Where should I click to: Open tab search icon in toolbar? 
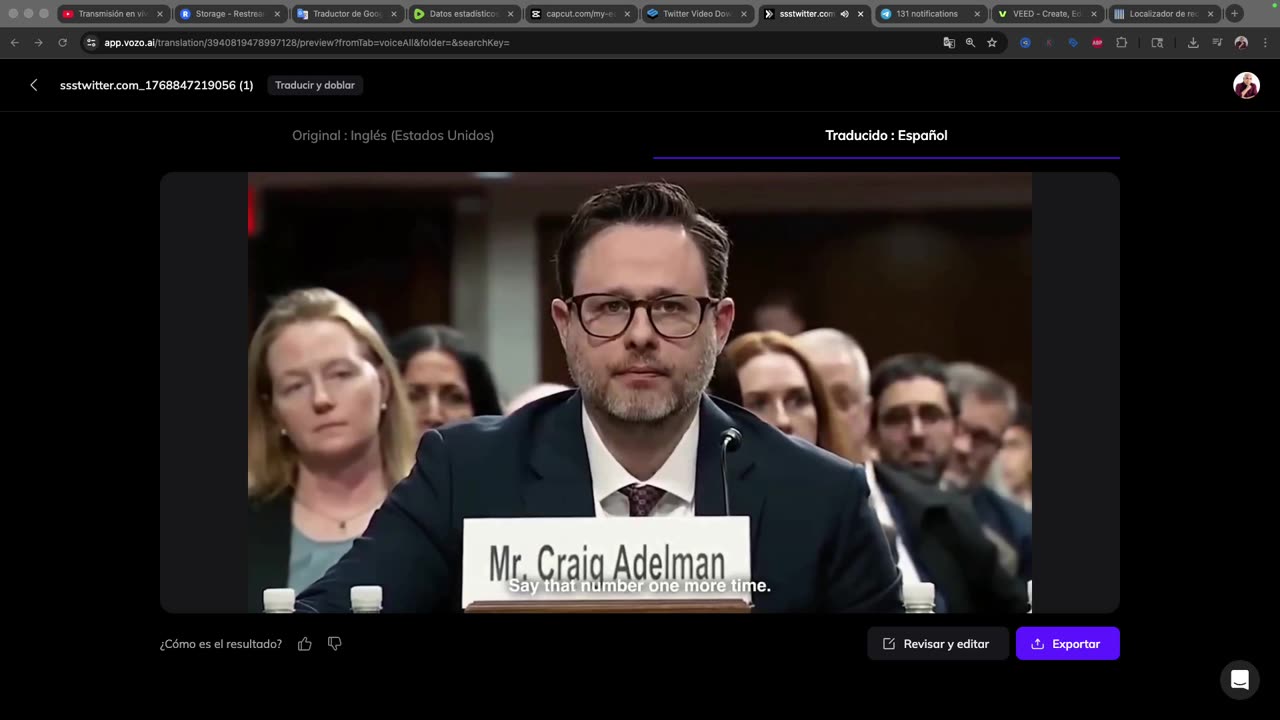[x=1157, y=43]
